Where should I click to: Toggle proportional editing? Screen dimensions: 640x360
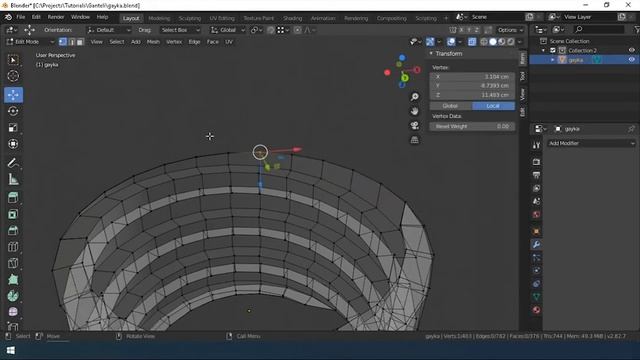point(298,30)
